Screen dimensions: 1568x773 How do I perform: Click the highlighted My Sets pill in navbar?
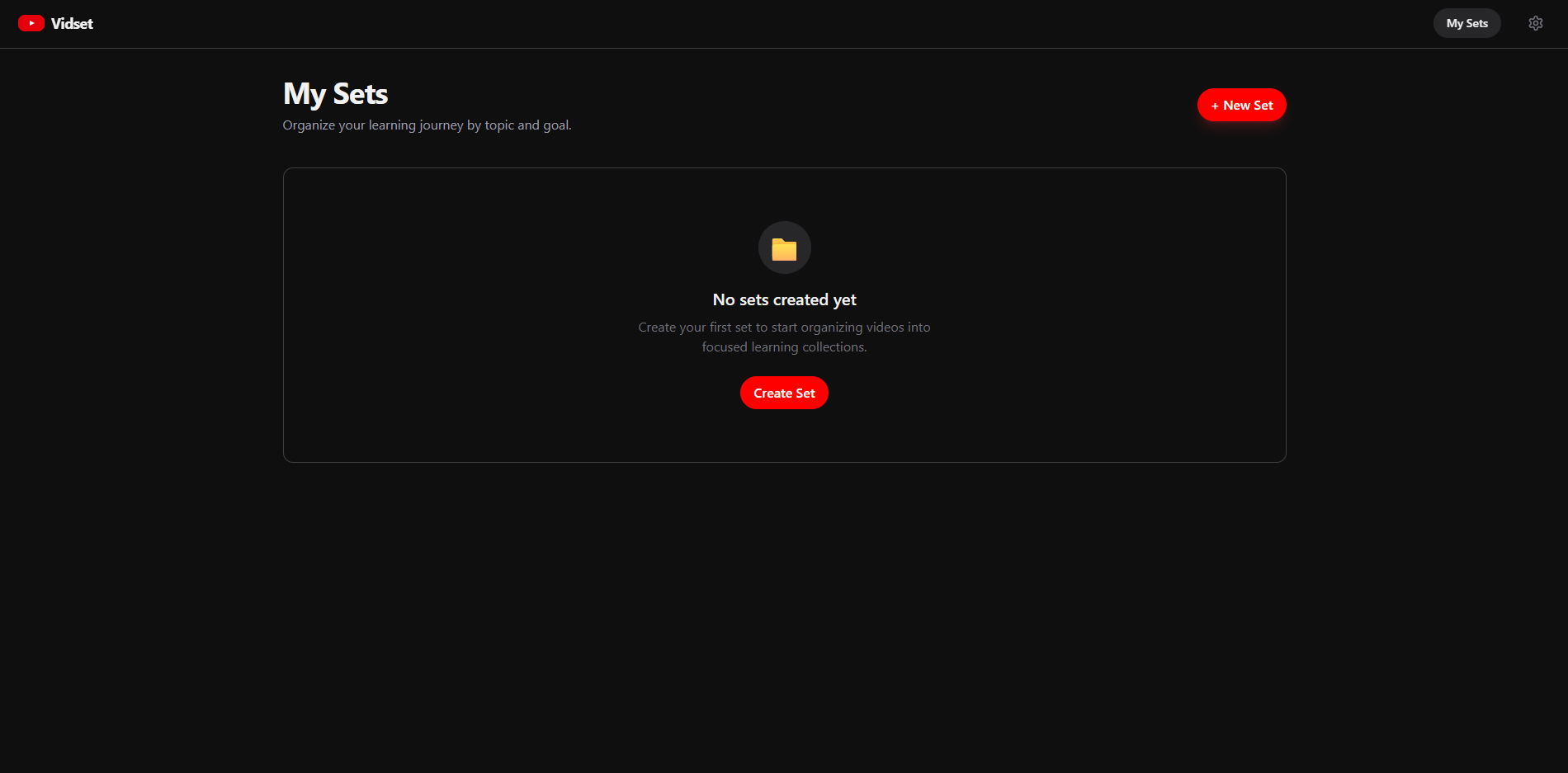1466,22
